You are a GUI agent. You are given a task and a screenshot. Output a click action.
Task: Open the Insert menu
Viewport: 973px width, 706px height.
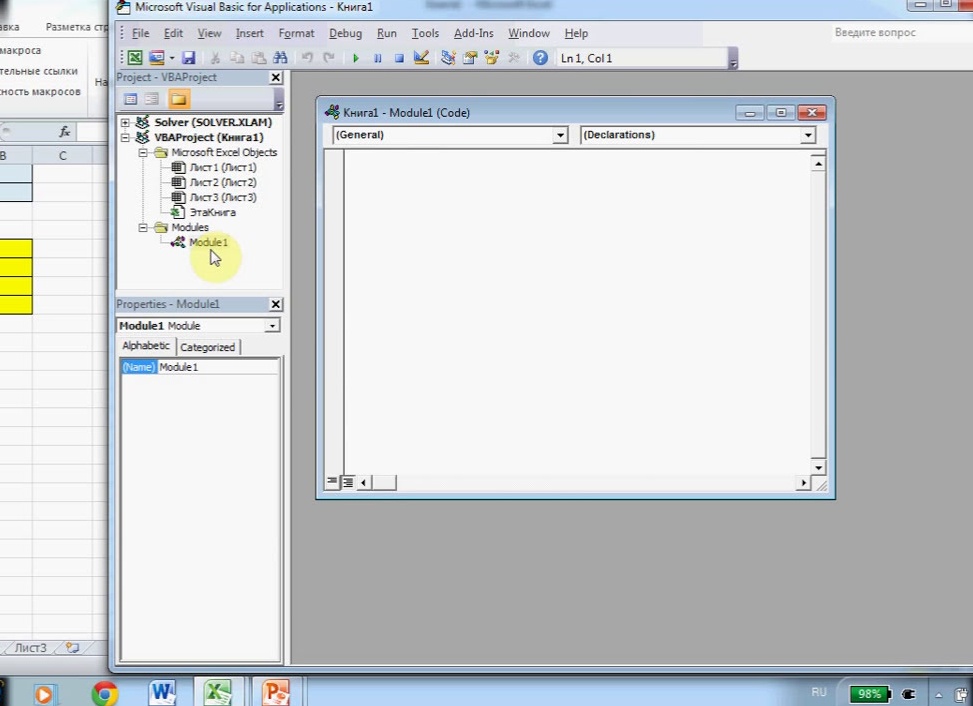click(249, 34)
